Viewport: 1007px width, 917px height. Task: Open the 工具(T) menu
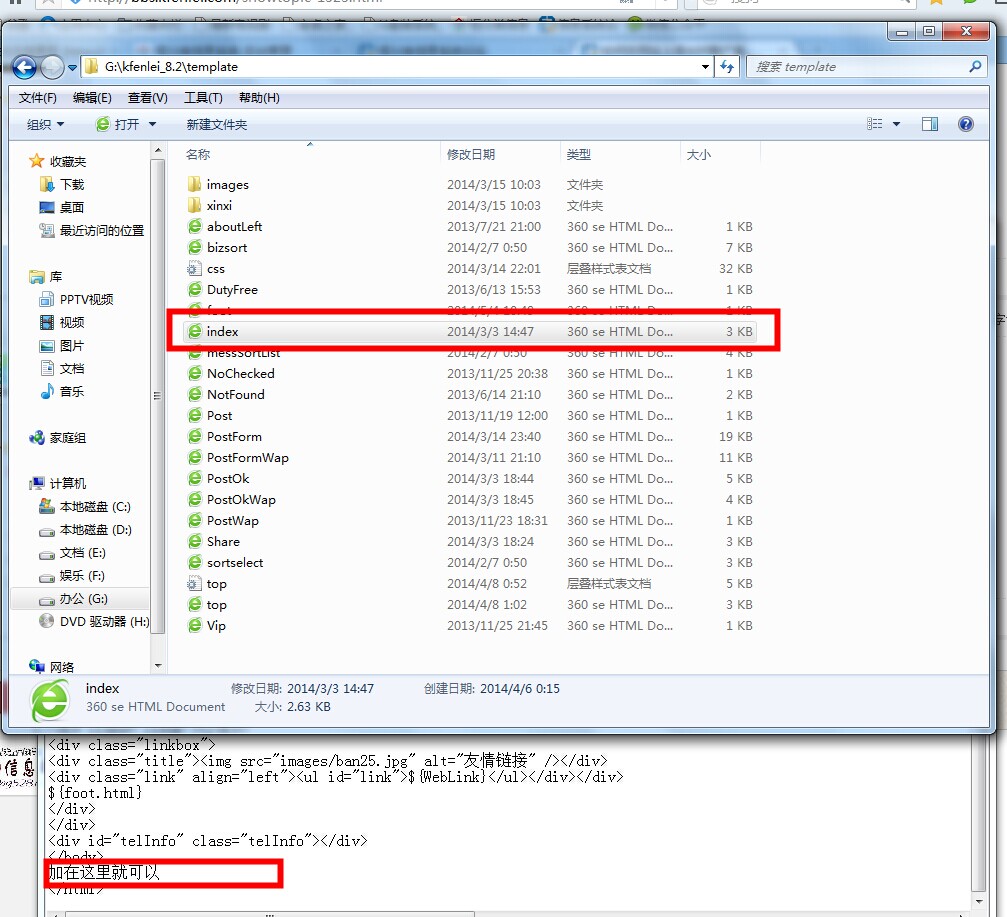point(203,97)
